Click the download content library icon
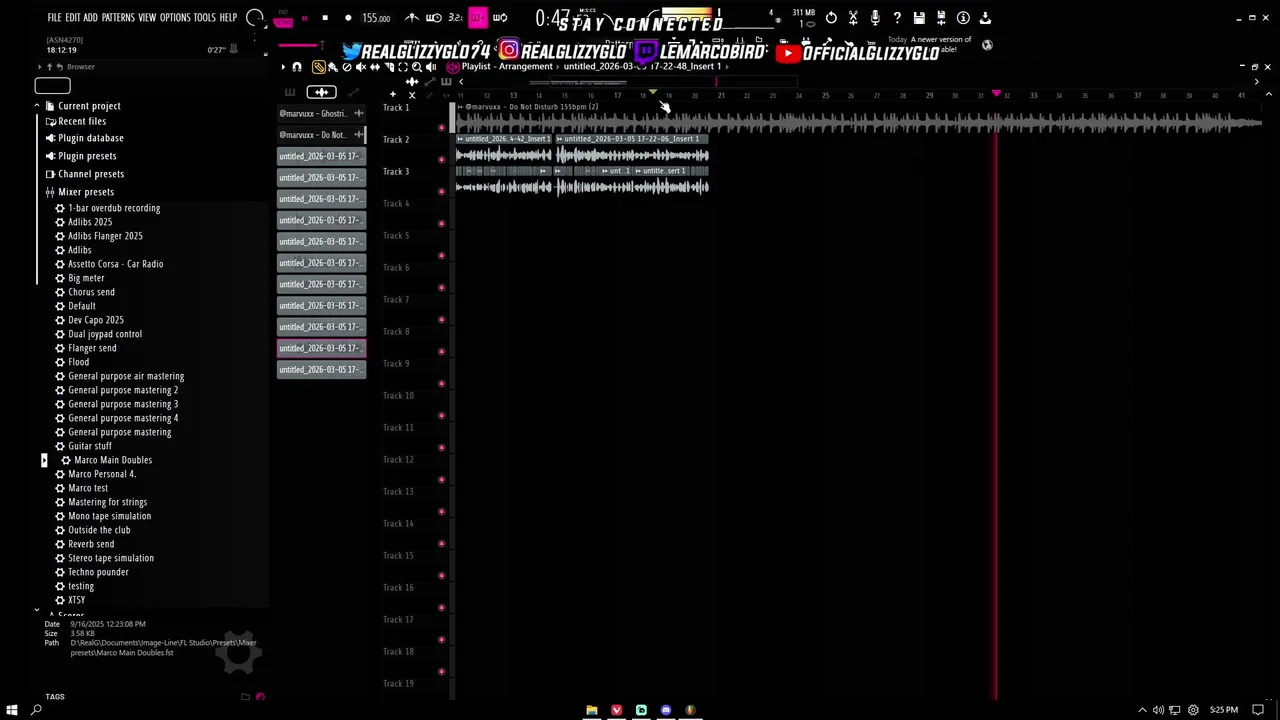 pos(985,18)
